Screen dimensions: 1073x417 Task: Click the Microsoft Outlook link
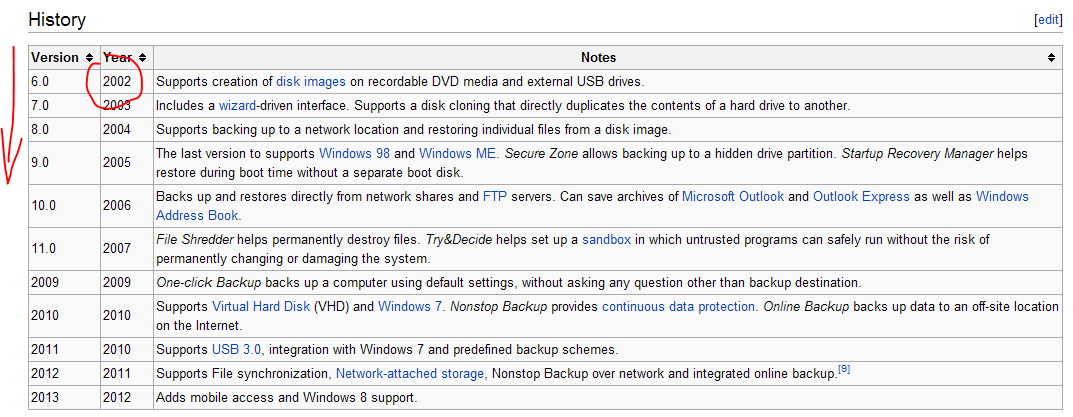(x=733, y=197)
